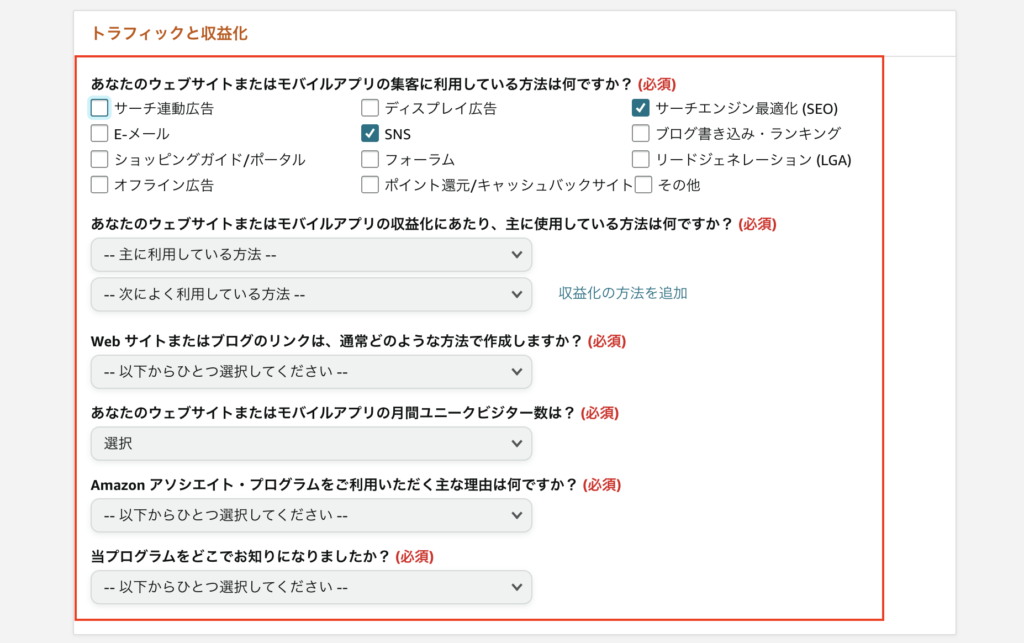Check the サーチ連動広告 checkbox
The image size is (1024, 643).
99,108
